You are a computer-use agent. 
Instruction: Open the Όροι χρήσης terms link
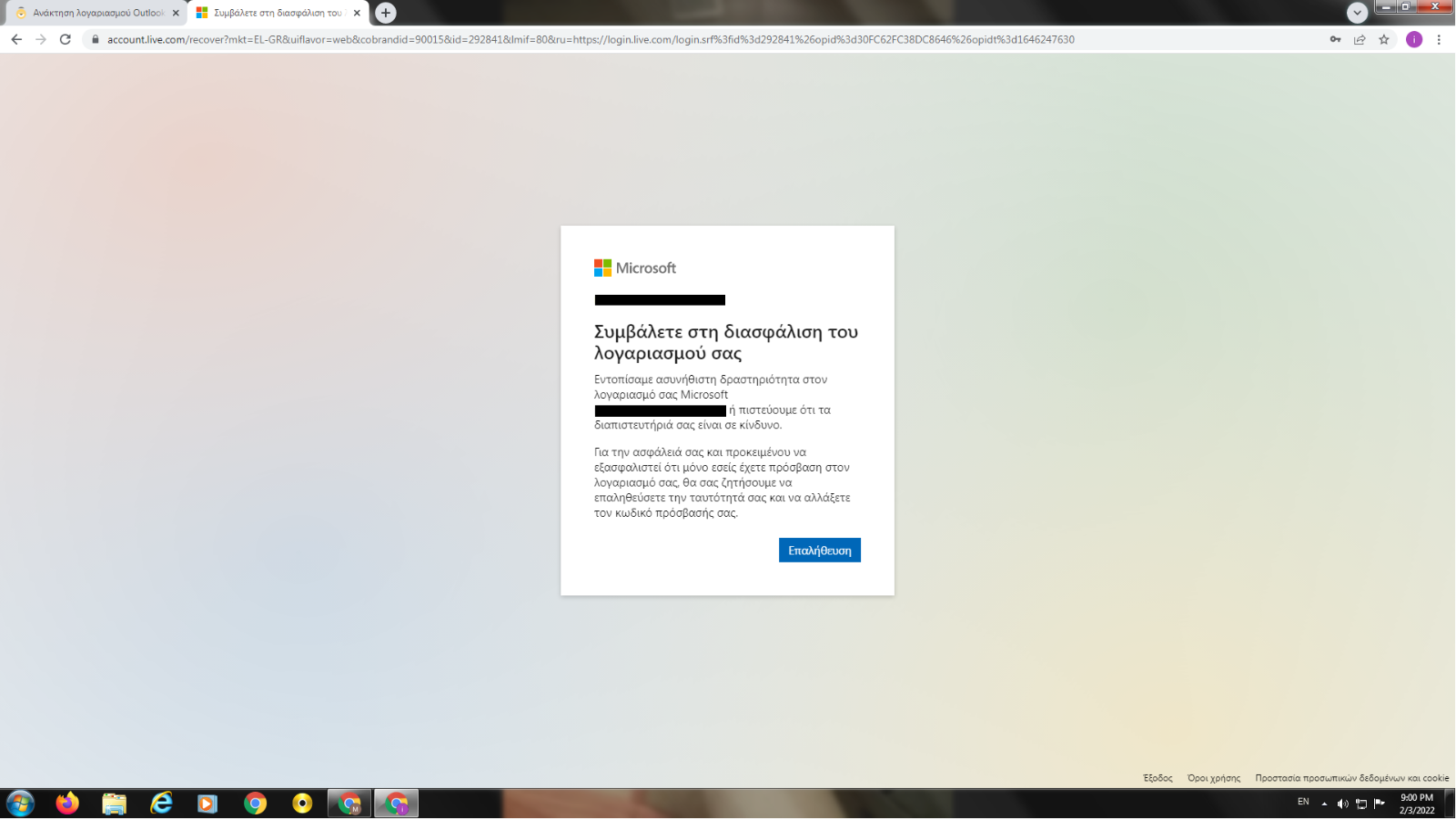coord(1214,778)
